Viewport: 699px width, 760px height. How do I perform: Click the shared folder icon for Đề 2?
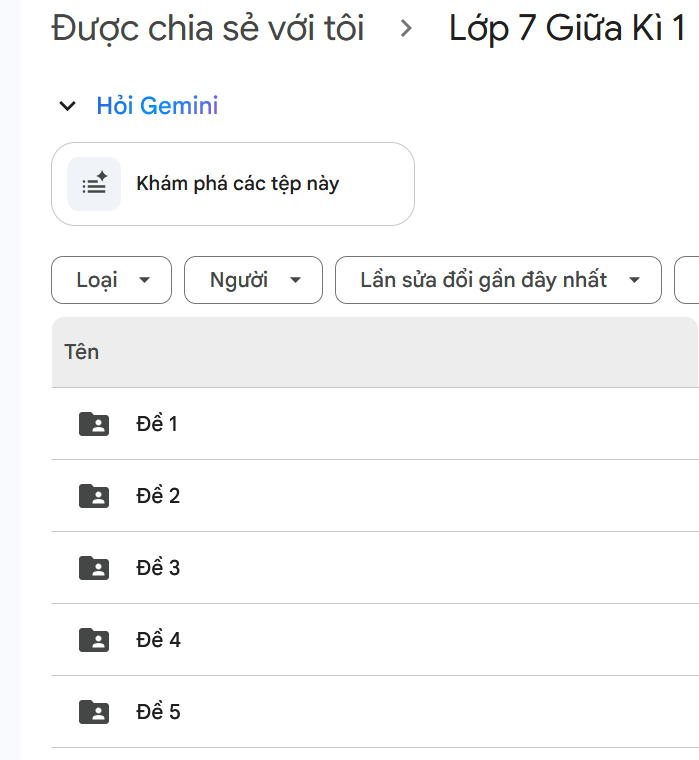[x=94, y=496]
